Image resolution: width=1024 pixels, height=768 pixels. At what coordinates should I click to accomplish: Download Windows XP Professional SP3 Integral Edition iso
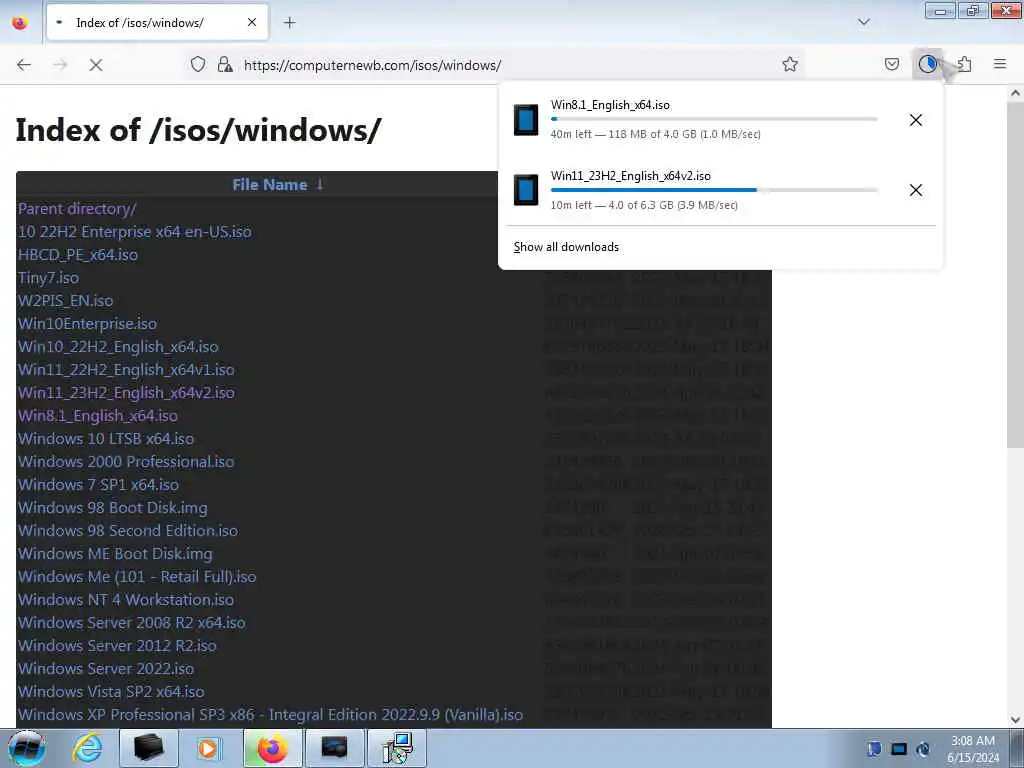point(270,714)
